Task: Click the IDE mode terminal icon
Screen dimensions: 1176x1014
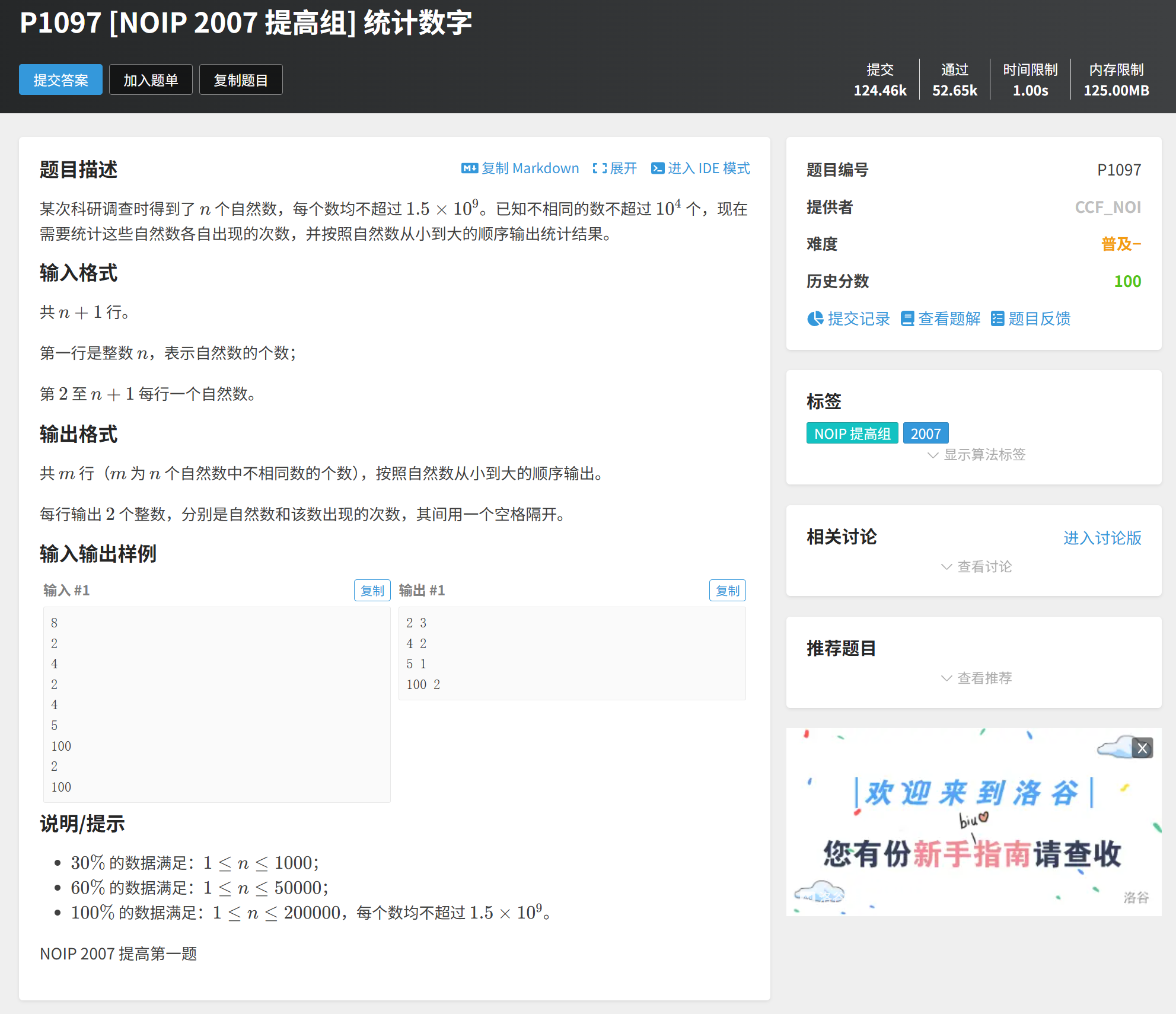Action: click(657, 168)
